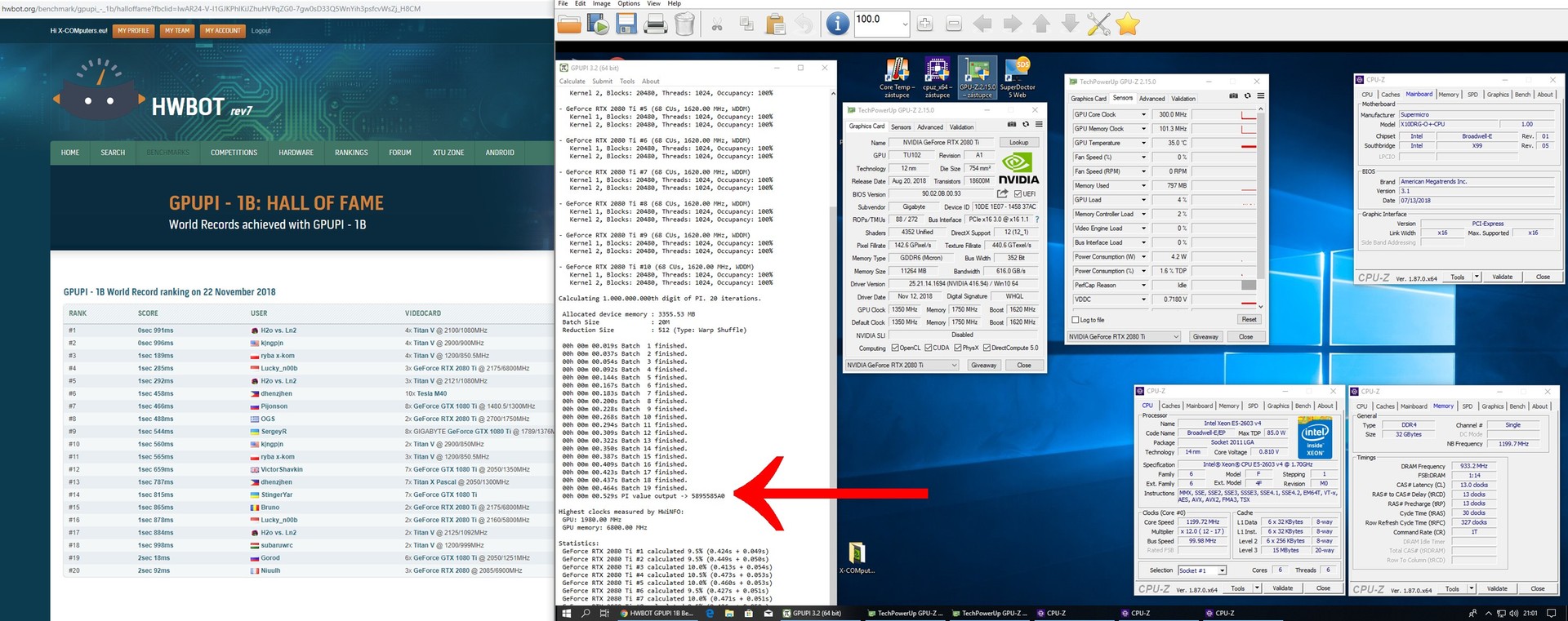Show image information blue i icon

point(837,24)
